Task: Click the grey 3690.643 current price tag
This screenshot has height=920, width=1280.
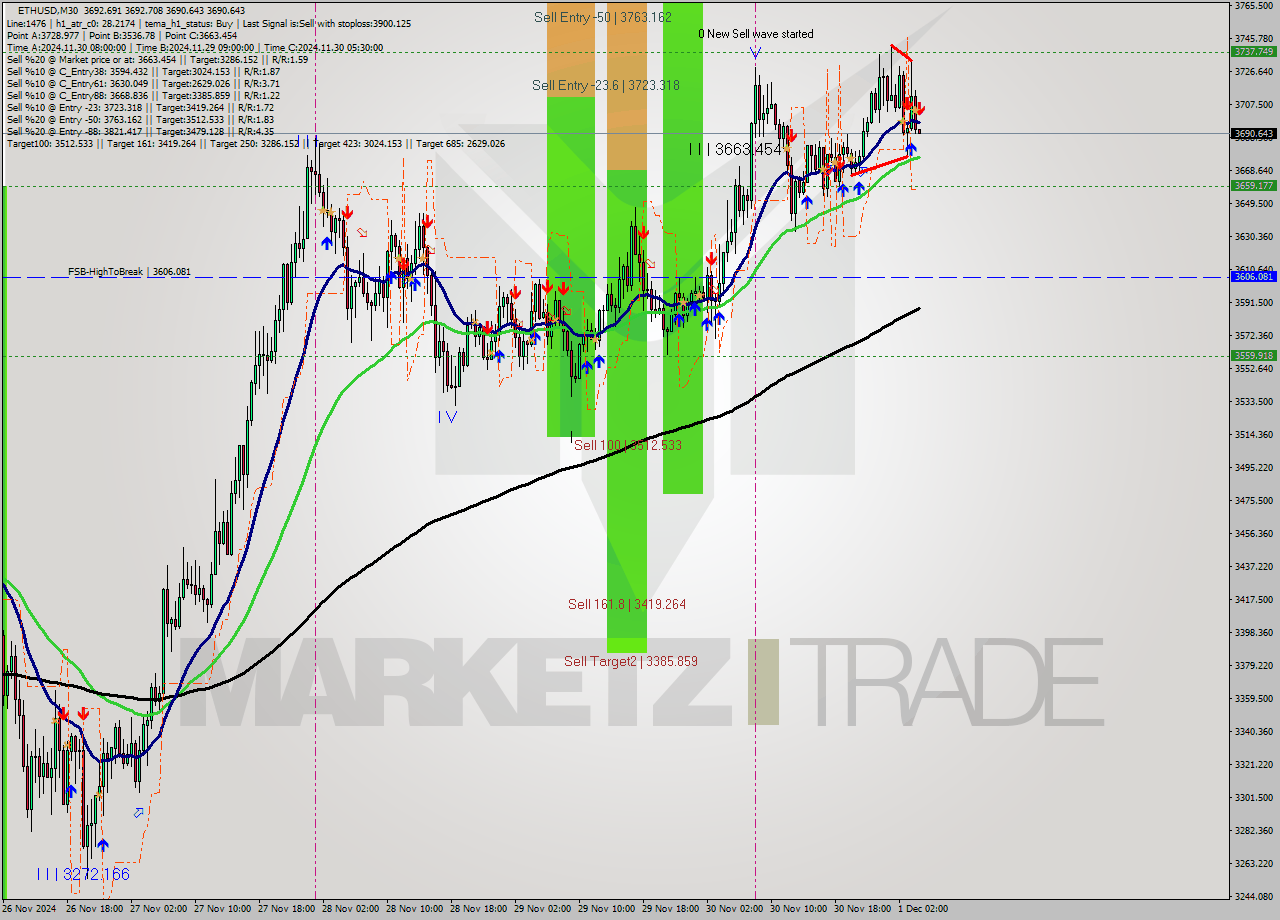Action: (x=1253, y=133)
